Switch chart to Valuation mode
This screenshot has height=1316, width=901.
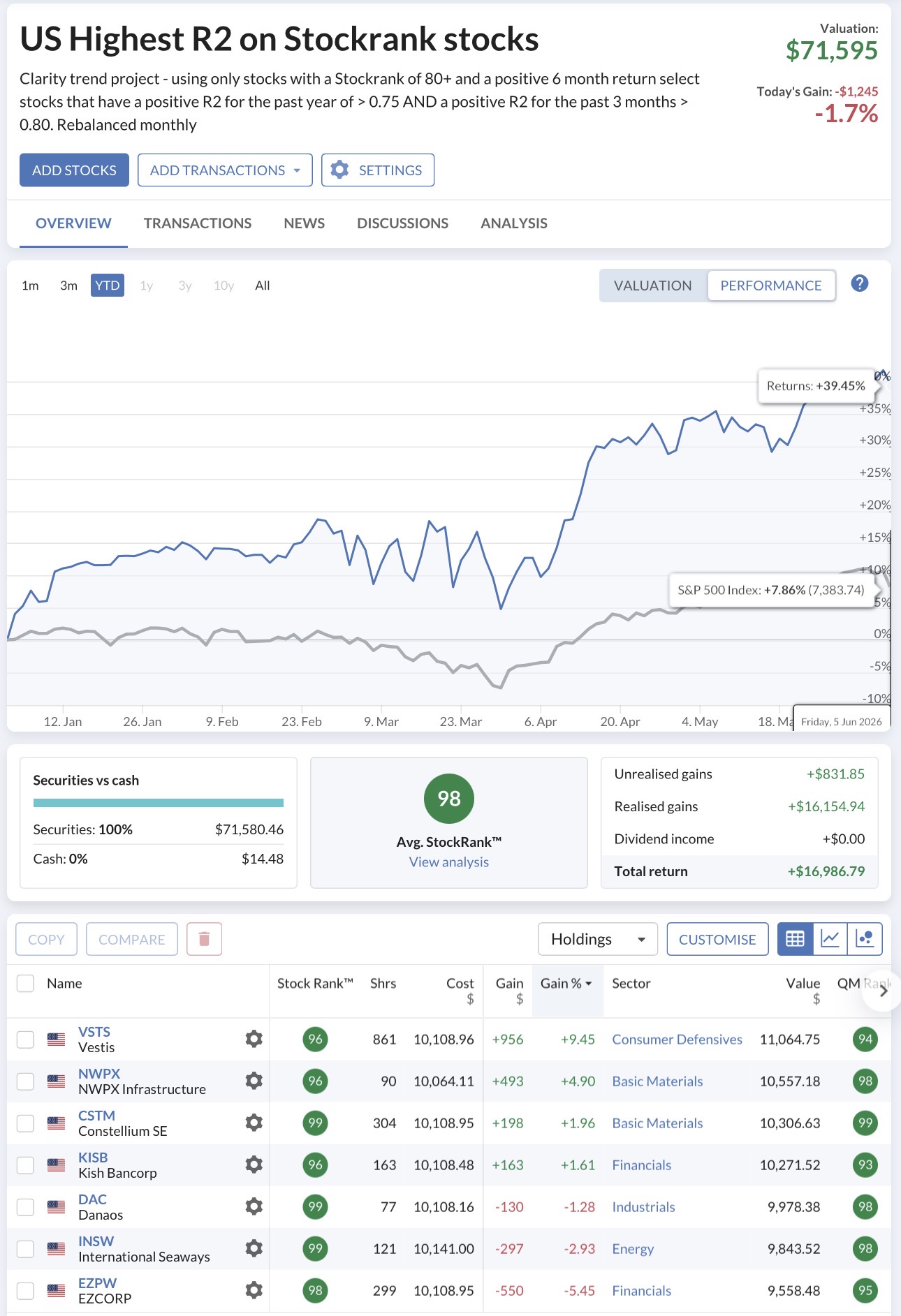click(x=653, y=286)
